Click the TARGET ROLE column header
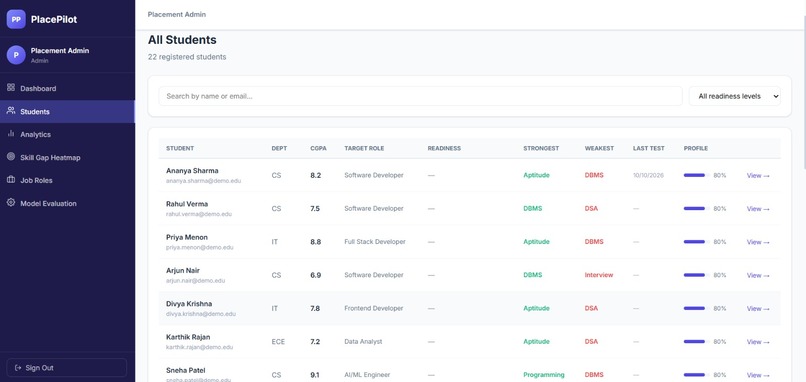This screenshot has width=806, height=382. tap(364, 148)
